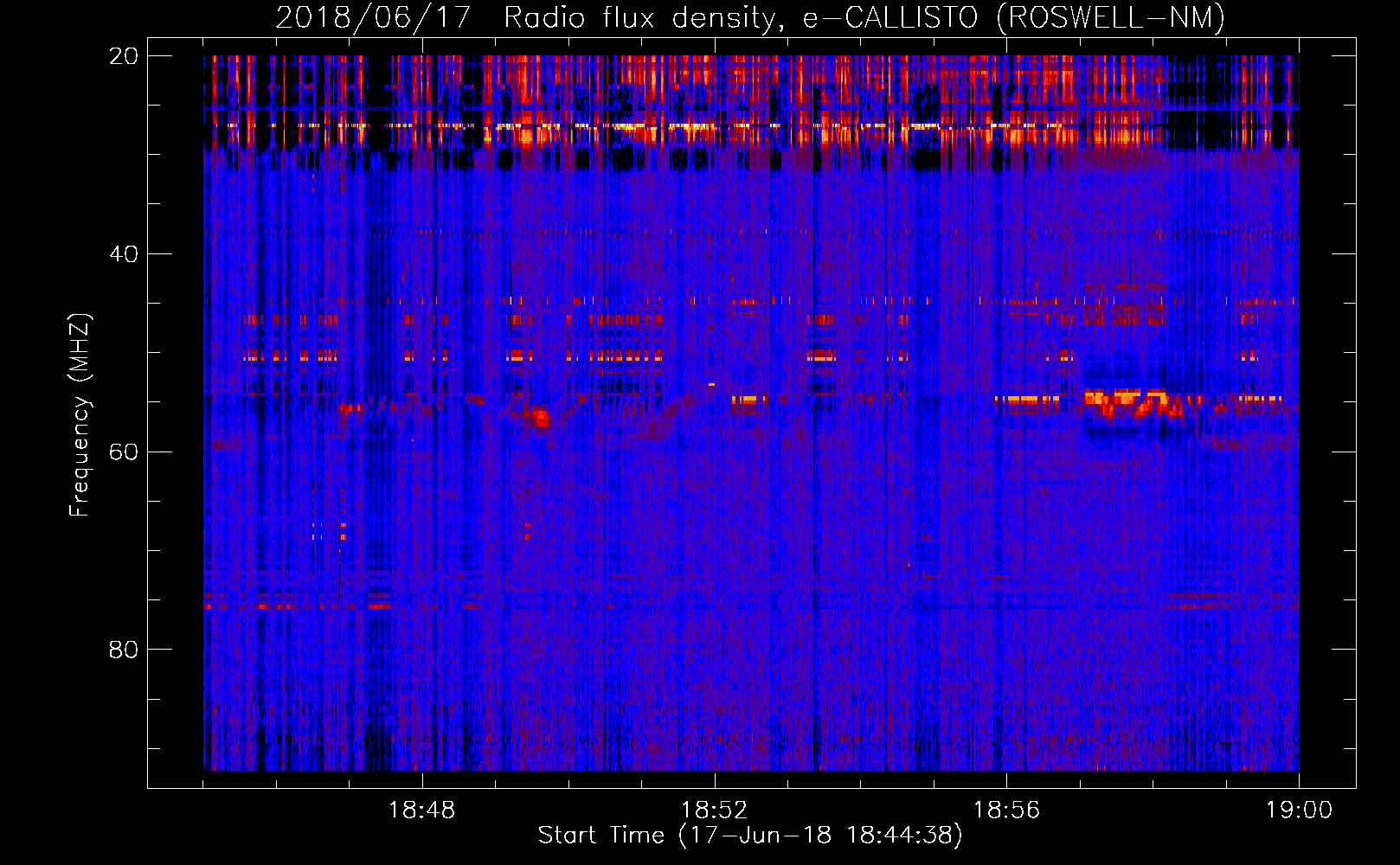
Task: Click the 19:00 time tick label
Action: pos(1299,811)
